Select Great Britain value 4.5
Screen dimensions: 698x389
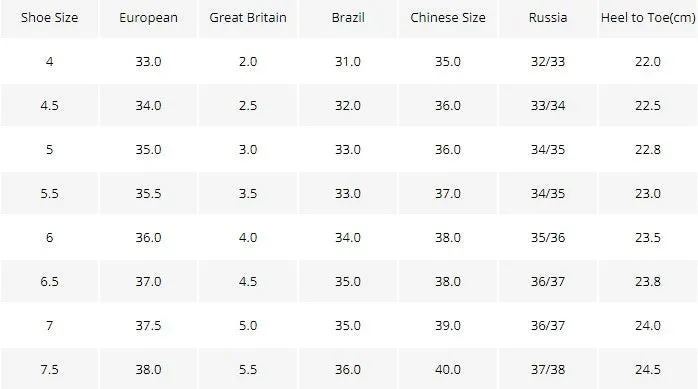click(x=248, y=282)
